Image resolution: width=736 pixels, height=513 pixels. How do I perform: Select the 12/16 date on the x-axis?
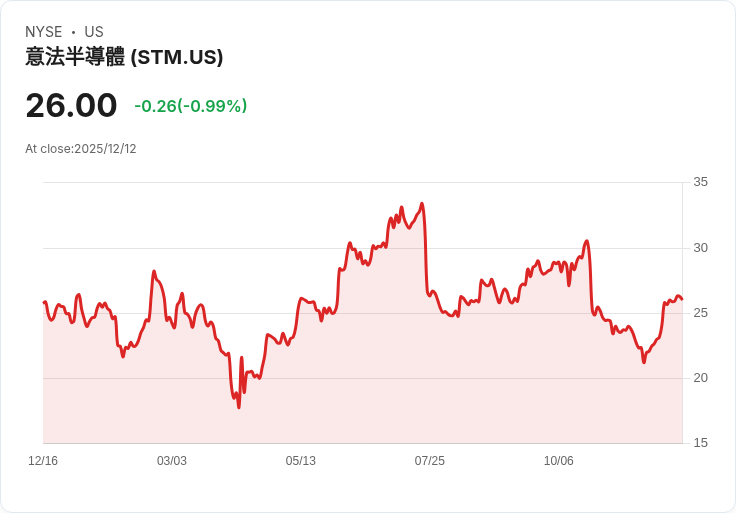click(x=43, y=461)
